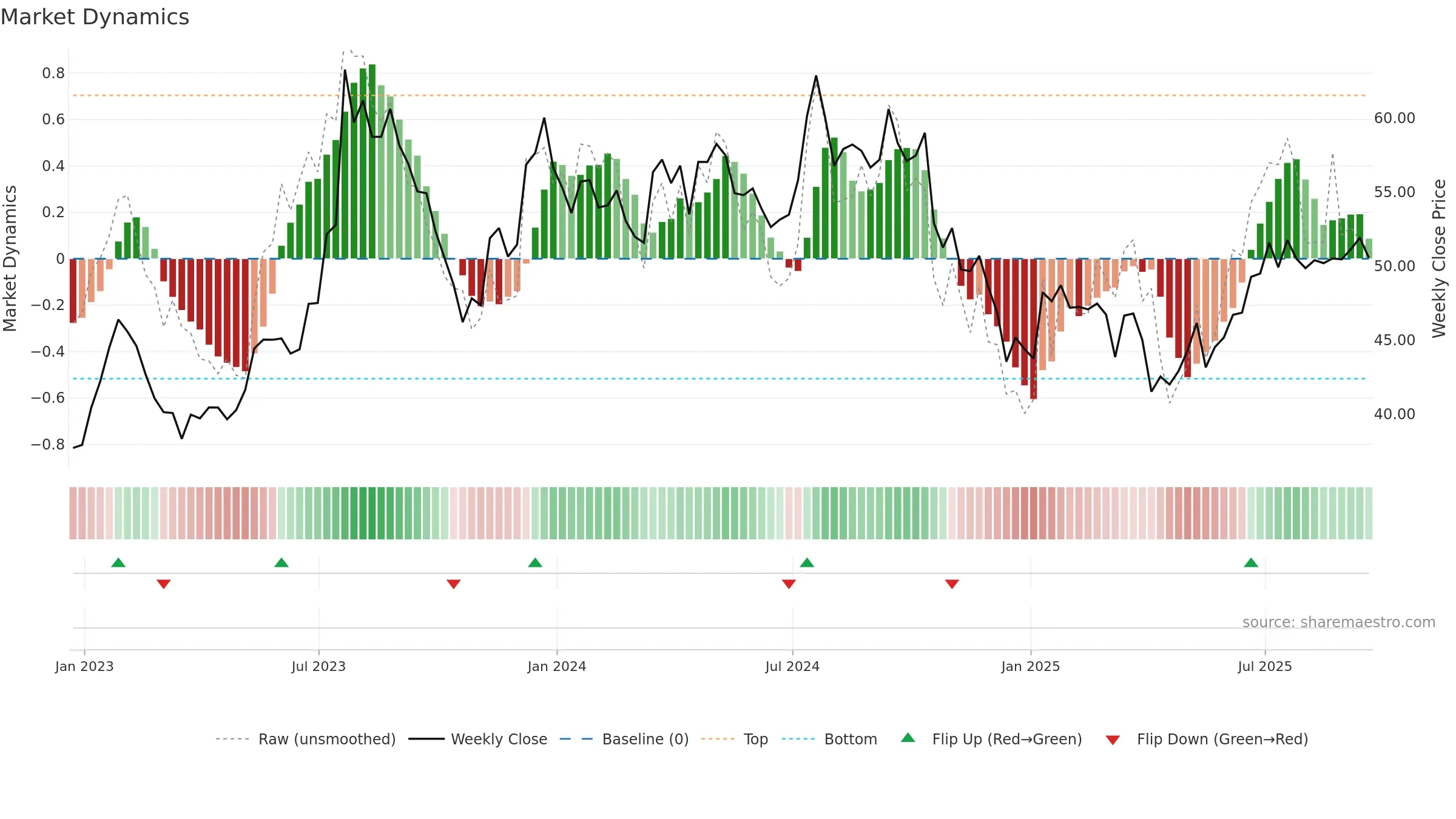Click the vertical Market Dynamics axis title

(x=10, y=258)
